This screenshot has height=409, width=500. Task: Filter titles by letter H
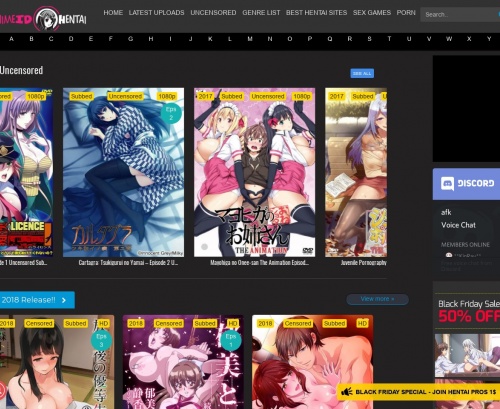click(151, 39)
